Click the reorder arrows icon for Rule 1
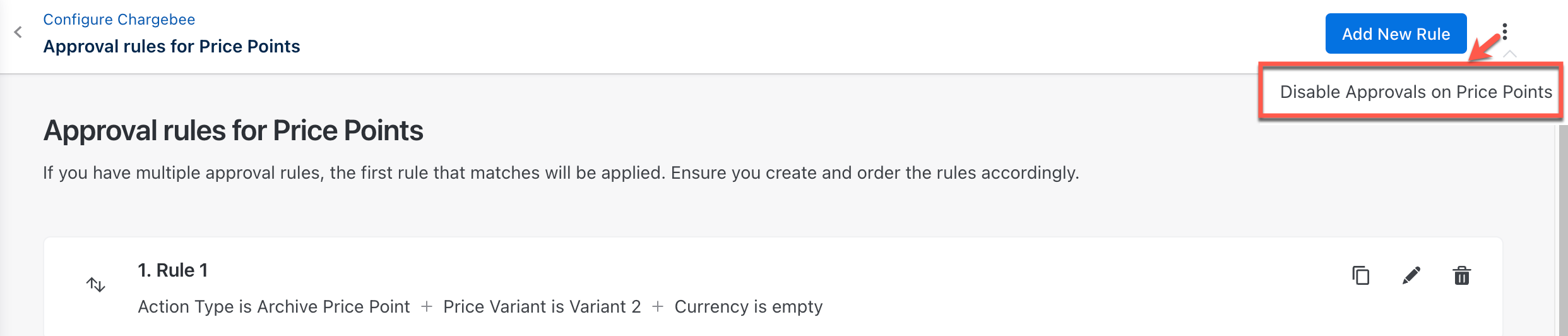The width and height of the screenshot is (1568, 336). click(96, 284)
